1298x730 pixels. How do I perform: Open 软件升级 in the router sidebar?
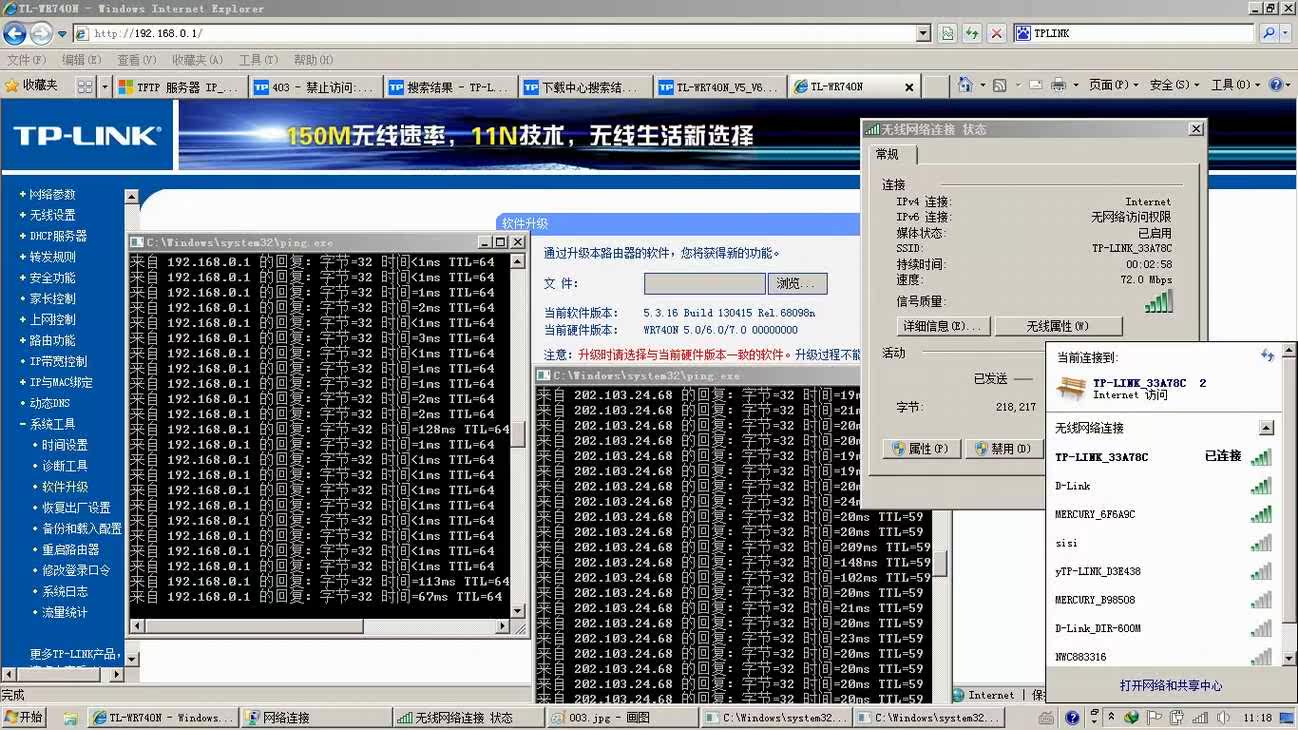[65, 487]
